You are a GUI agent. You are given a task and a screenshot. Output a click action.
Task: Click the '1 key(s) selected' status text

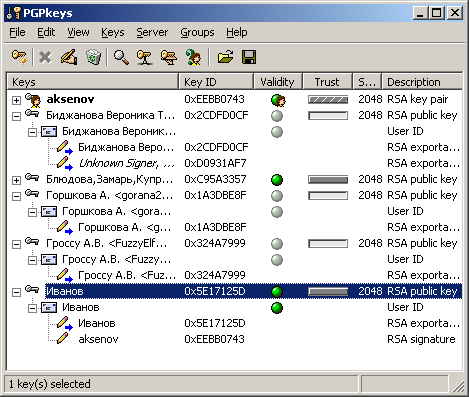(x=49, y=384)
